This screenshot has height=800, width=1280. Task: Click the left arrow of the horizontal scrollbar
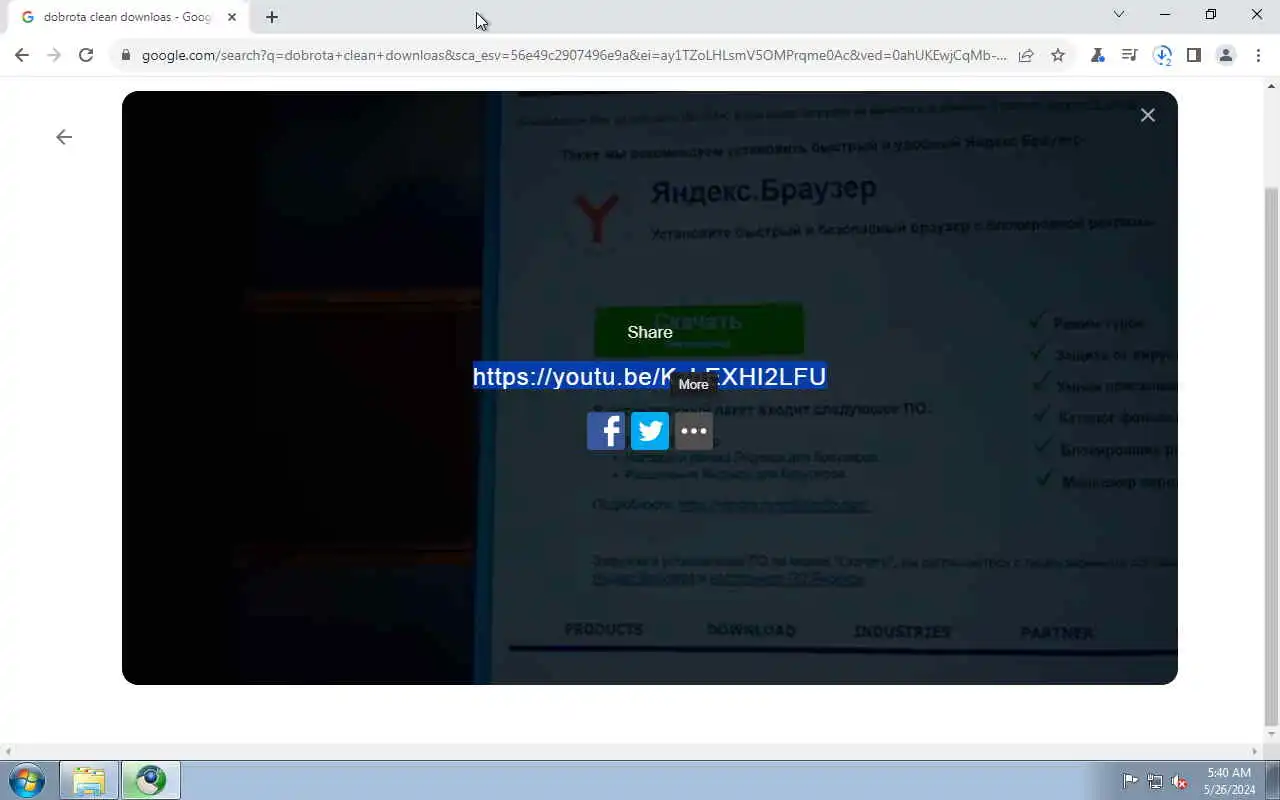click(x=8, y=751)
